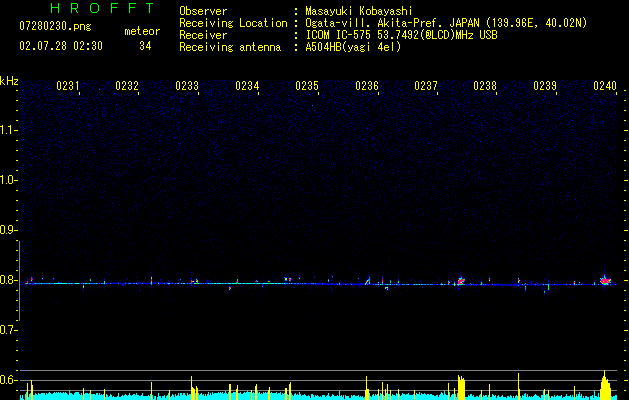Viewport: 629px width, 400px height.
Task: Click ICOM IC-575 53.7492 MHz USB text
Action: pos(401,35)
